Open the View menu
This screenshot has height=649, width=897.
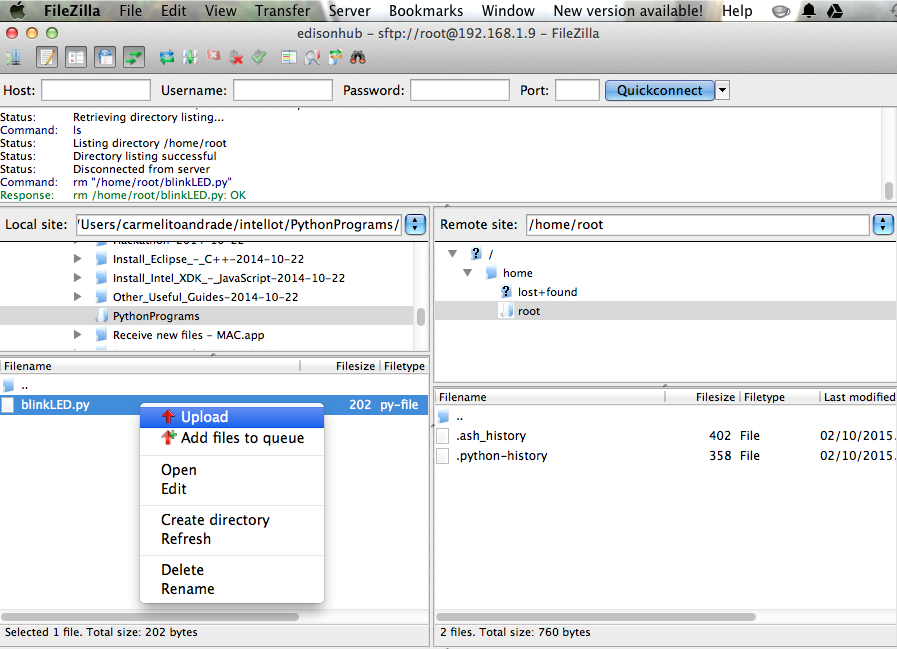point(220,11)
